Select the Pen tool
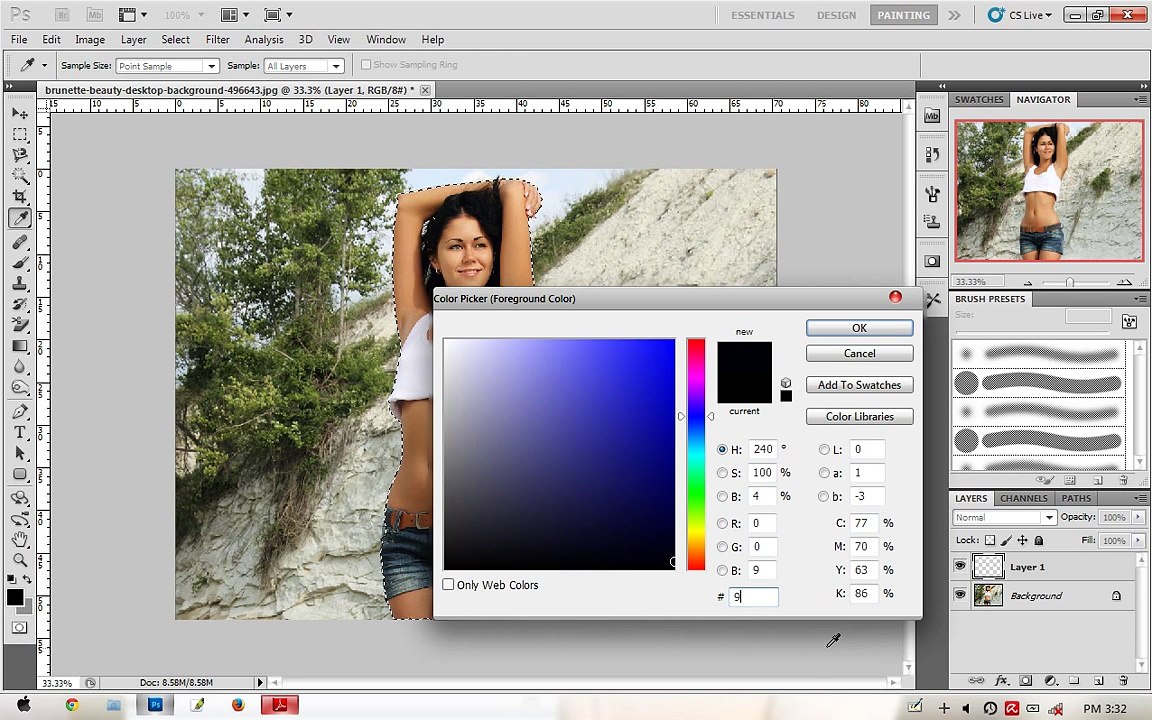 coord(20,411)
